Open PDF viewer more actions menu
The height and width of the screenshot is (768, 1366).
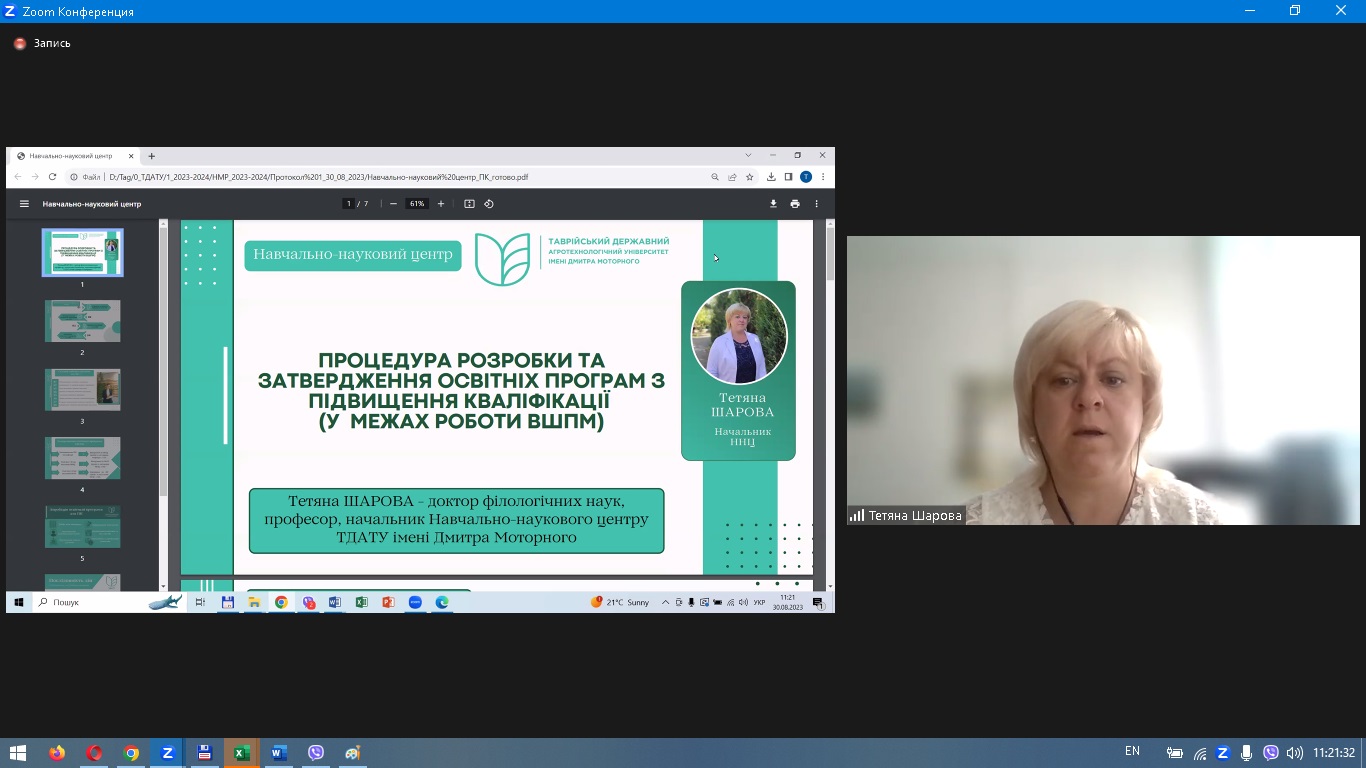817,204
